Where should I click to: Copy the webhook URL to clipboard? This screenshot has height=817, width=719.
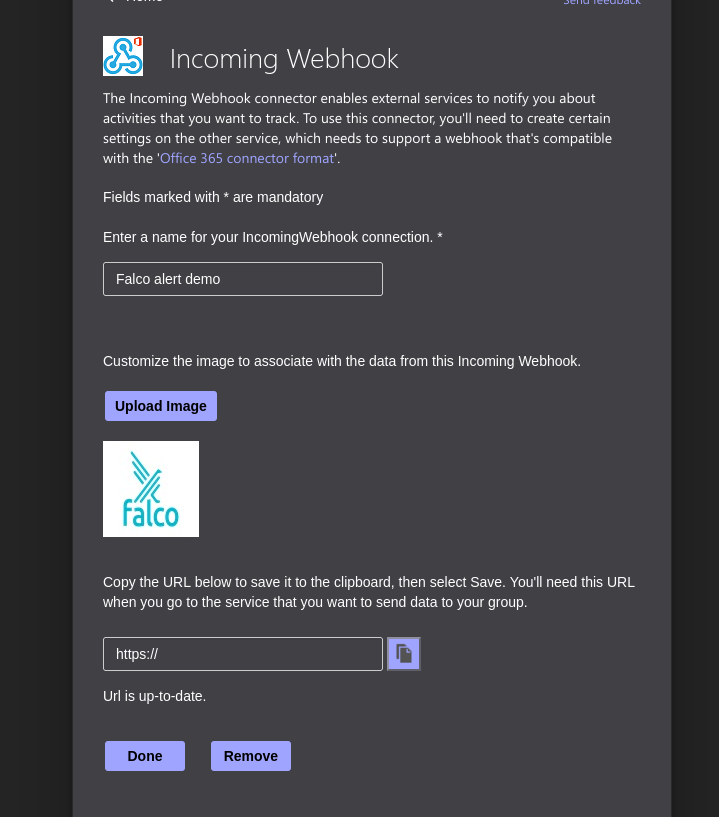point(404,654)
